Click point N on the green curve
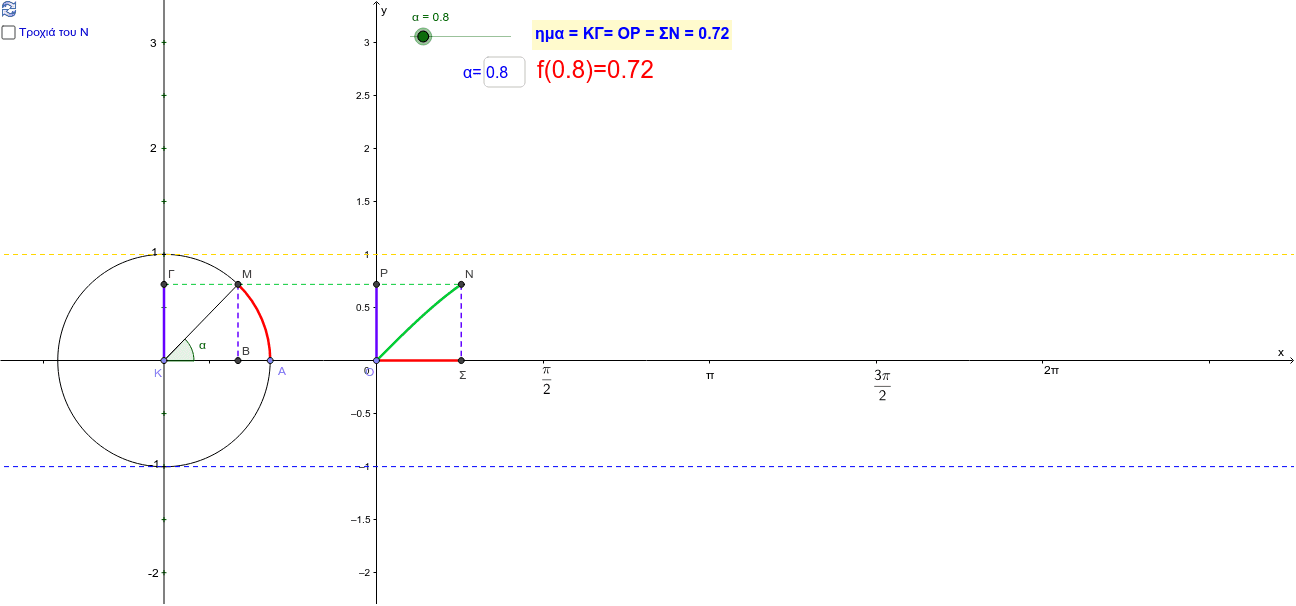The height and width of the screenshot is (606, 1296). (x=461, y=285)
